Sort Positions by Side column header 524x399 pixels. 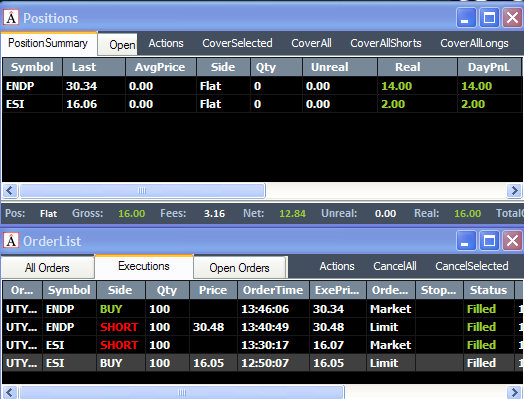(224, 67)
